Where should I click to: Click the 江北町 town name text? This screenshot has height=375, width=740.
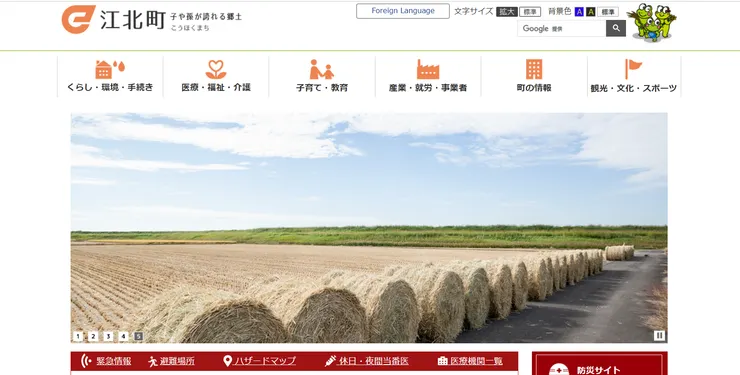(133, 20)
